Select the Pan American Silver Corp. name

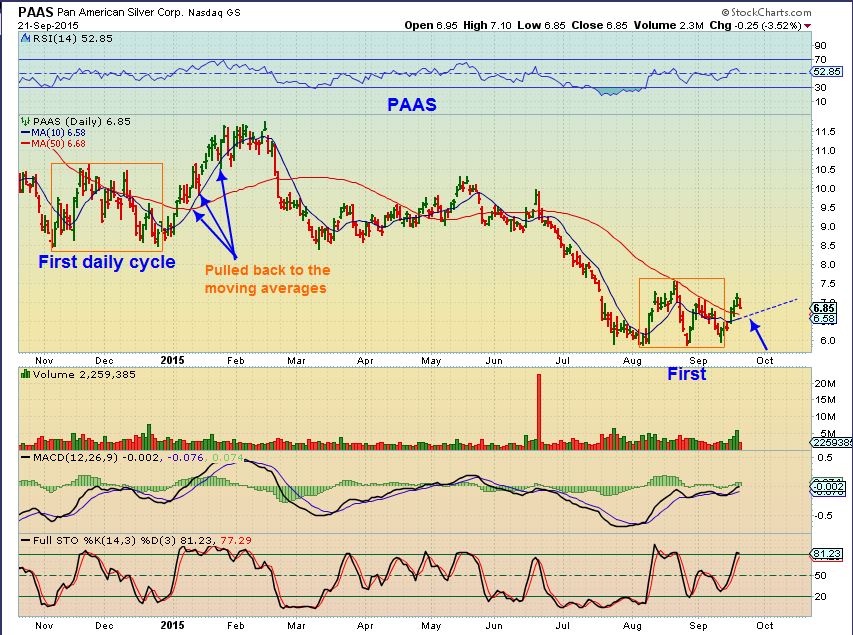[x=120, y=10]
